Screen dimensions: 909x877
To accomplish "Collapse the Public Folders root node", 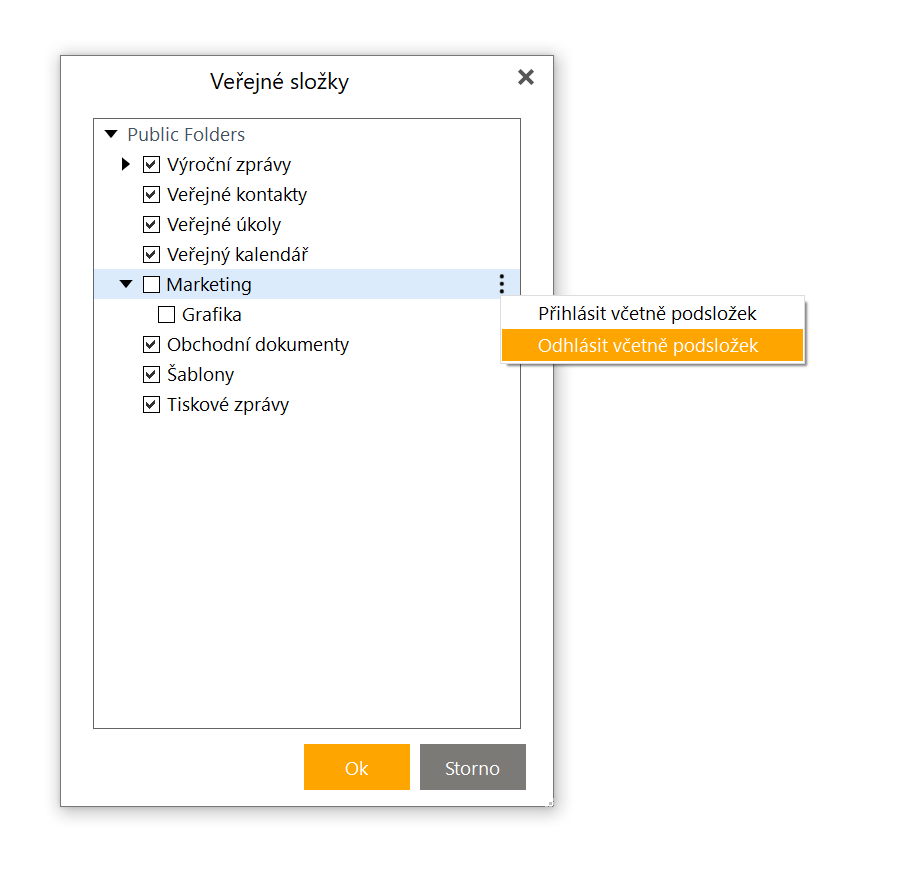I will point(111,134).
